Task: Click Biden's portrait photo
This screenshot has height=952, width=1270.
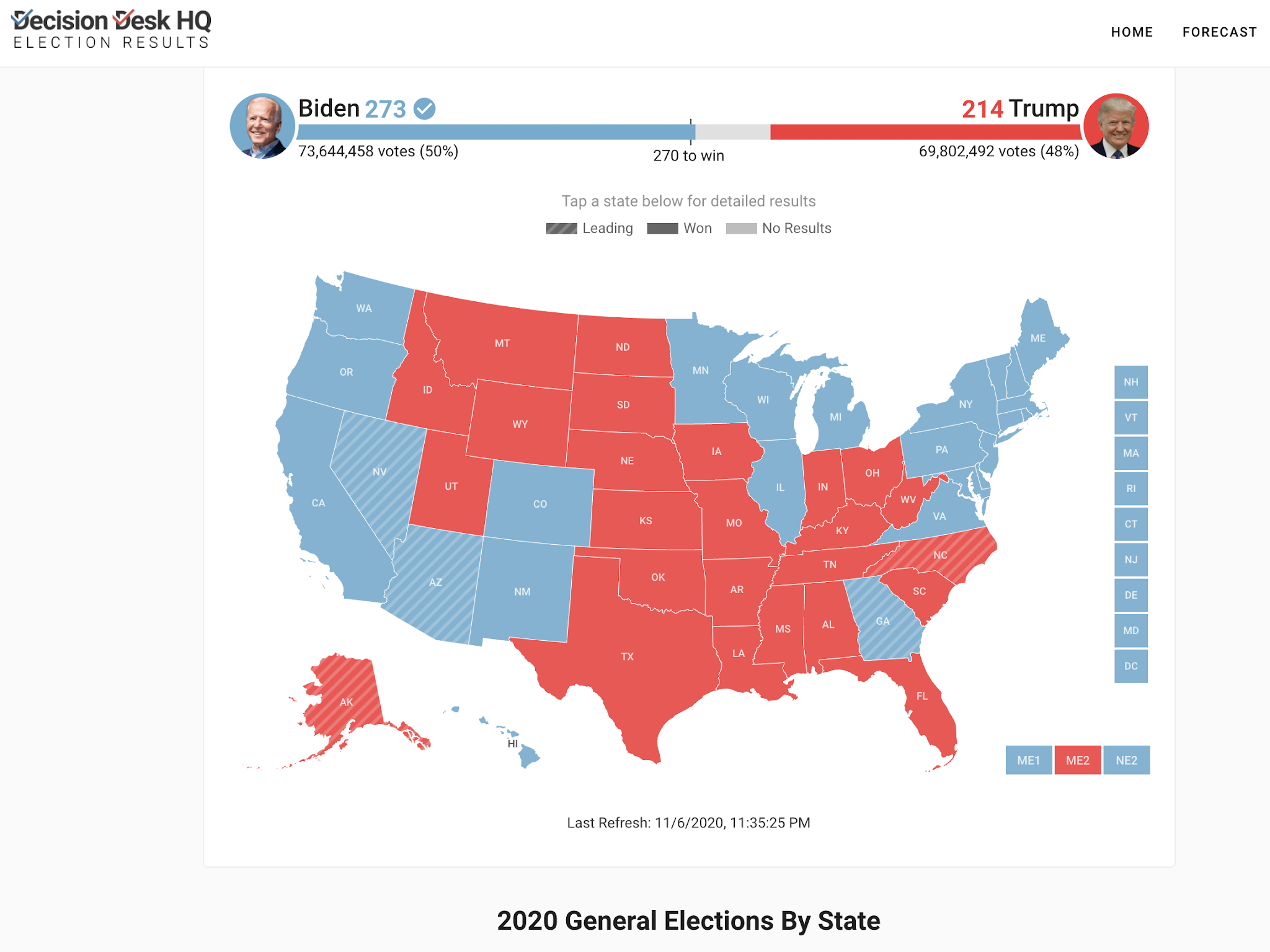Action: tap(262, 126)
